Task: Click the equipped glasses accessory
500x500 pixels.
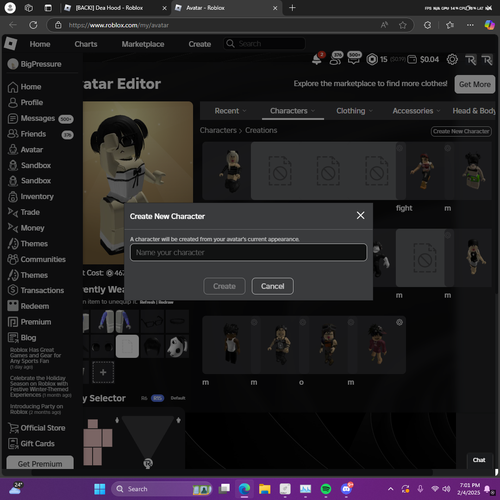Action: (x=152, y=321)
